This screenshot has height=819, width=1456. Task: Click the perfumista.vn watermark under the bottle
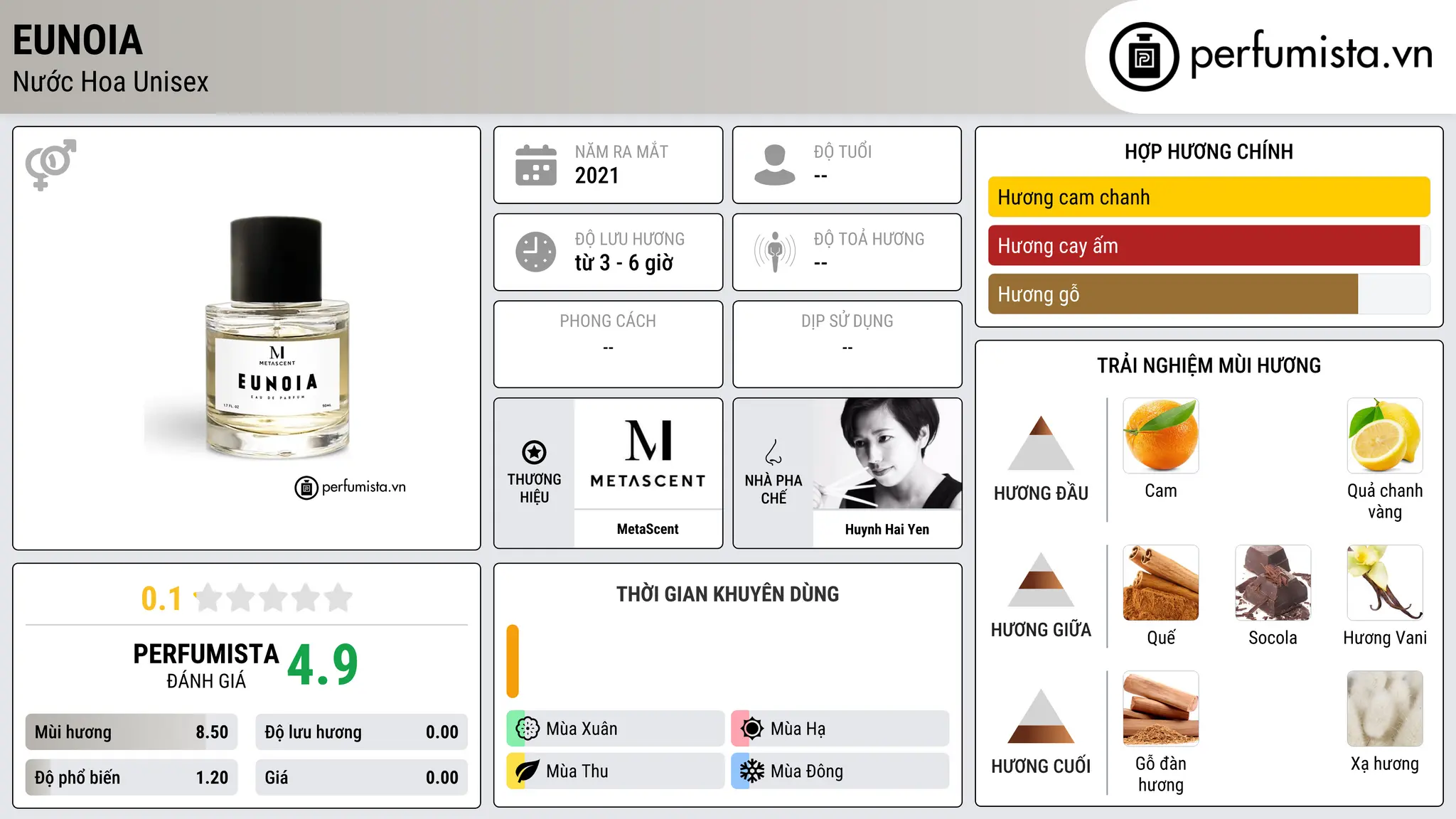pyautogui.click(x=350, y=487)
